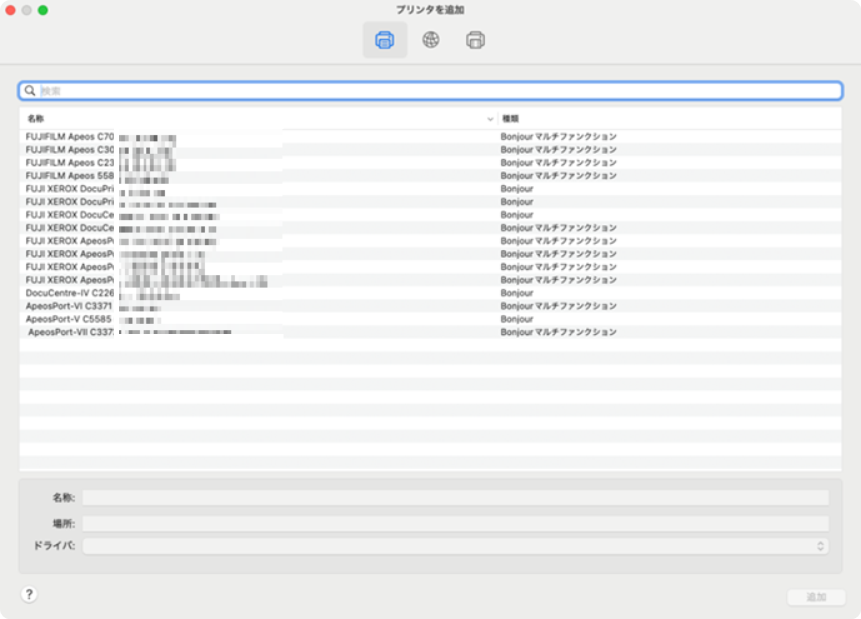Image resolution: width=861 pixels, height=619 pixels.
Task: Toggle the sort order chevron in header
Action: coord(490,119)
